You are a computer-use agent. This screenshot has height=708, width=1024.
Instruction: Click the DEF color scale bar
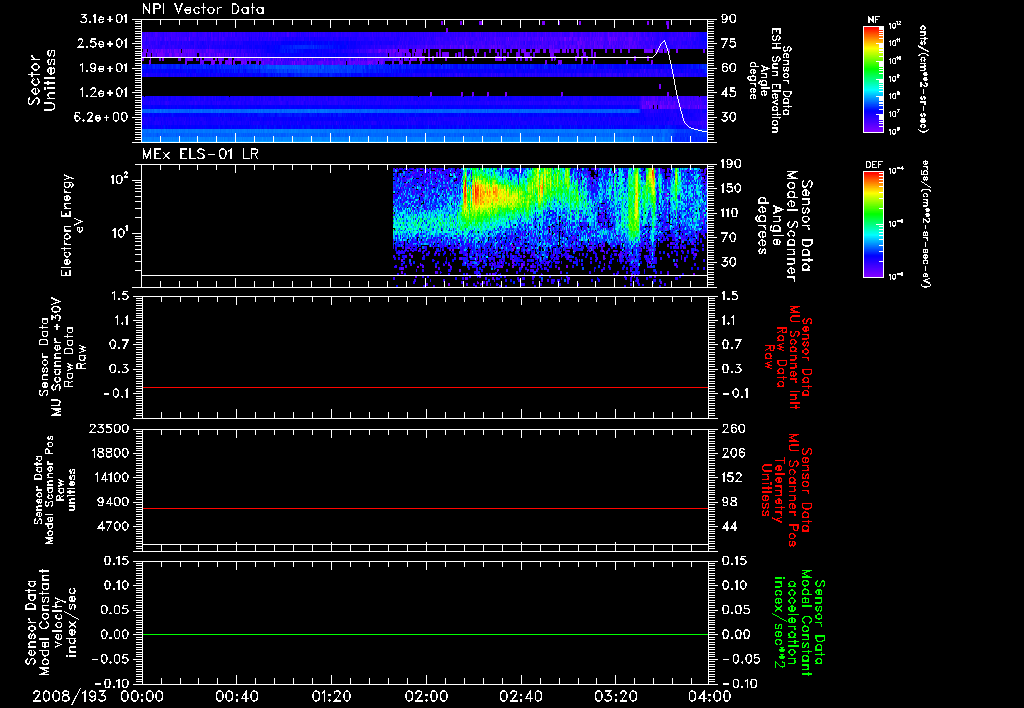(x=874, y=224)
